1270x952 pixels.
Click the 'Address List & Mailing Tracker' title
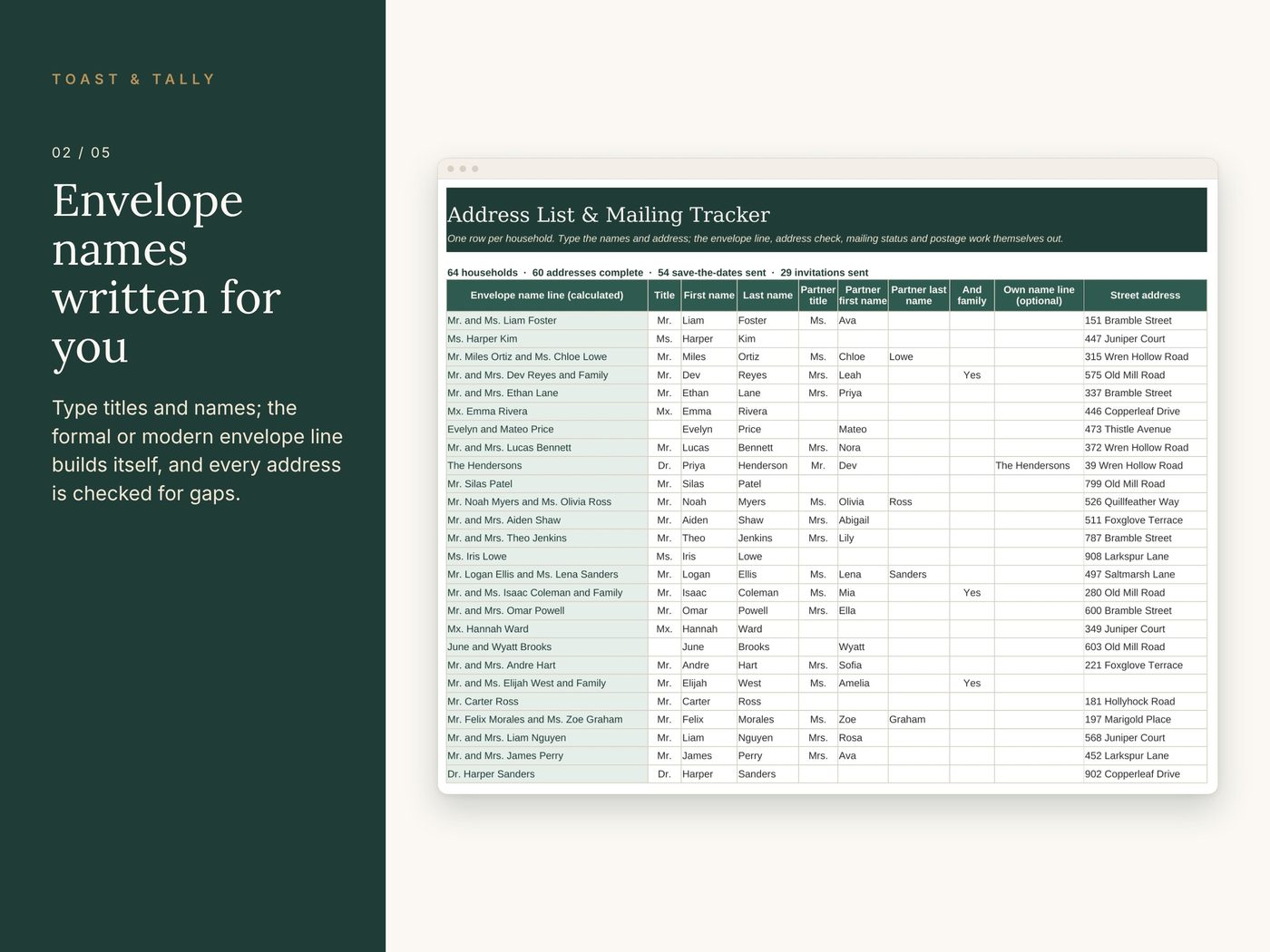pos(609,215)
